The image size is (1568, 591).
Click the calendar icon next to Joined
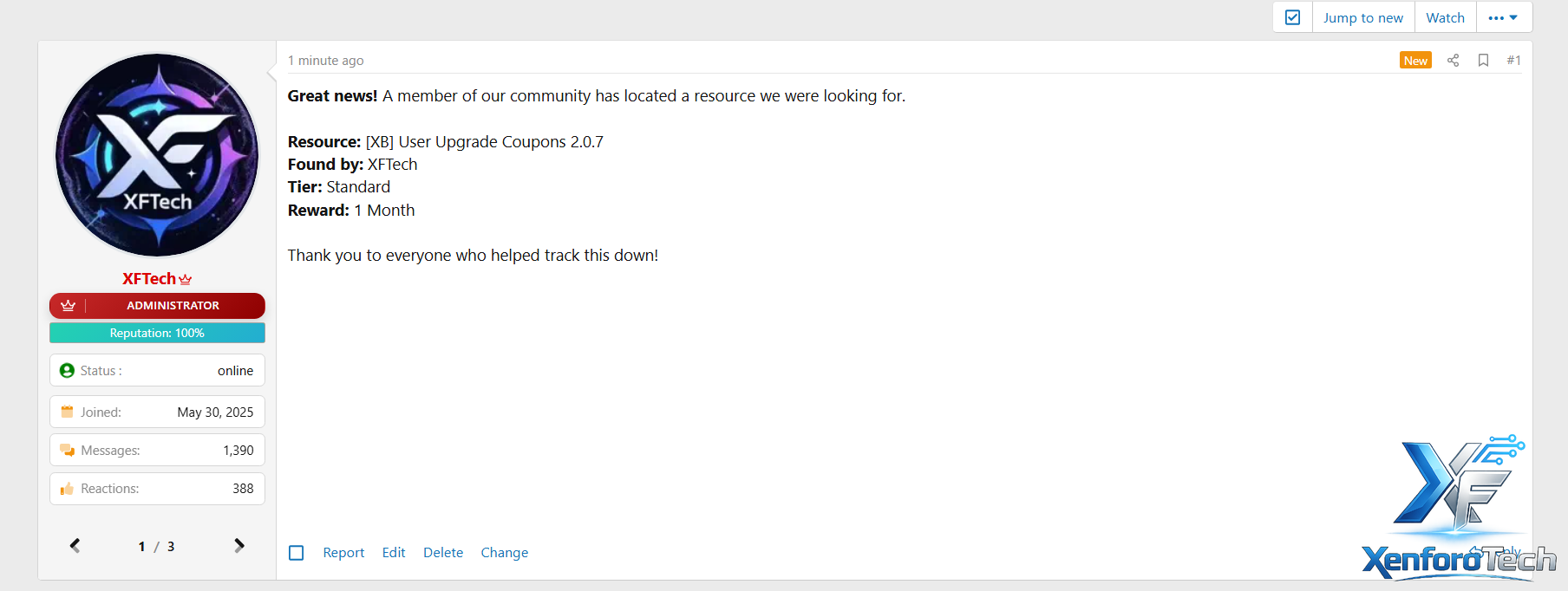[67, 412]
